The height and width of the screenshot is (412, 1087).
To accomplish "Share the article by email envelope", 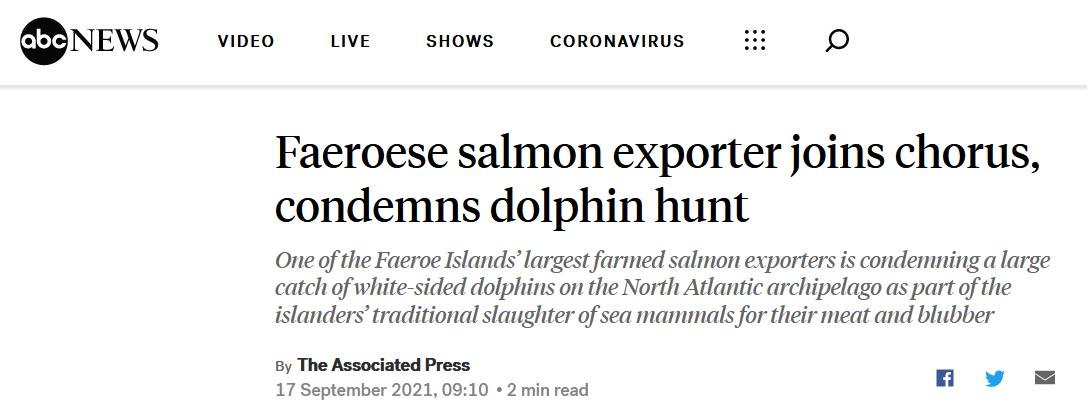I will click(1045, 378).
